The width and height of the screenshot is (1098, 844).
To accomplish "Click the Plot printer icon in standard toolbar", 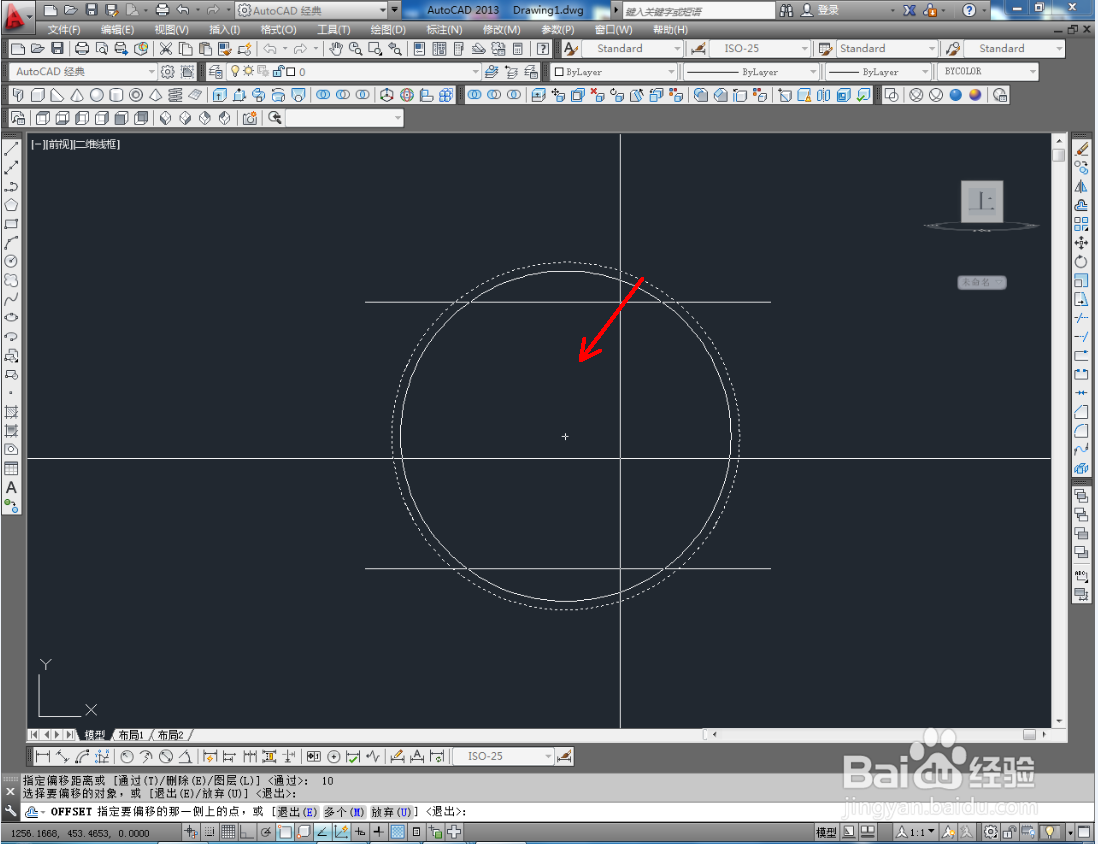I will [82, 48].
